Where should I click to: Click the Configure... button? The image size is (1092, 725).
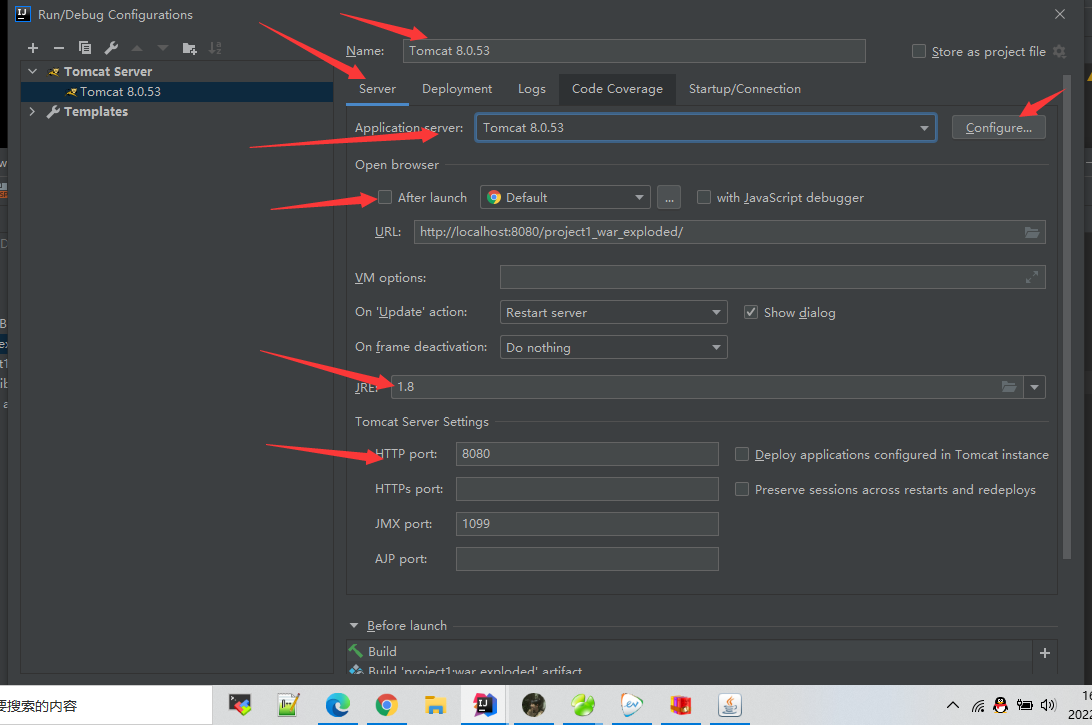[x=999, y=127]
